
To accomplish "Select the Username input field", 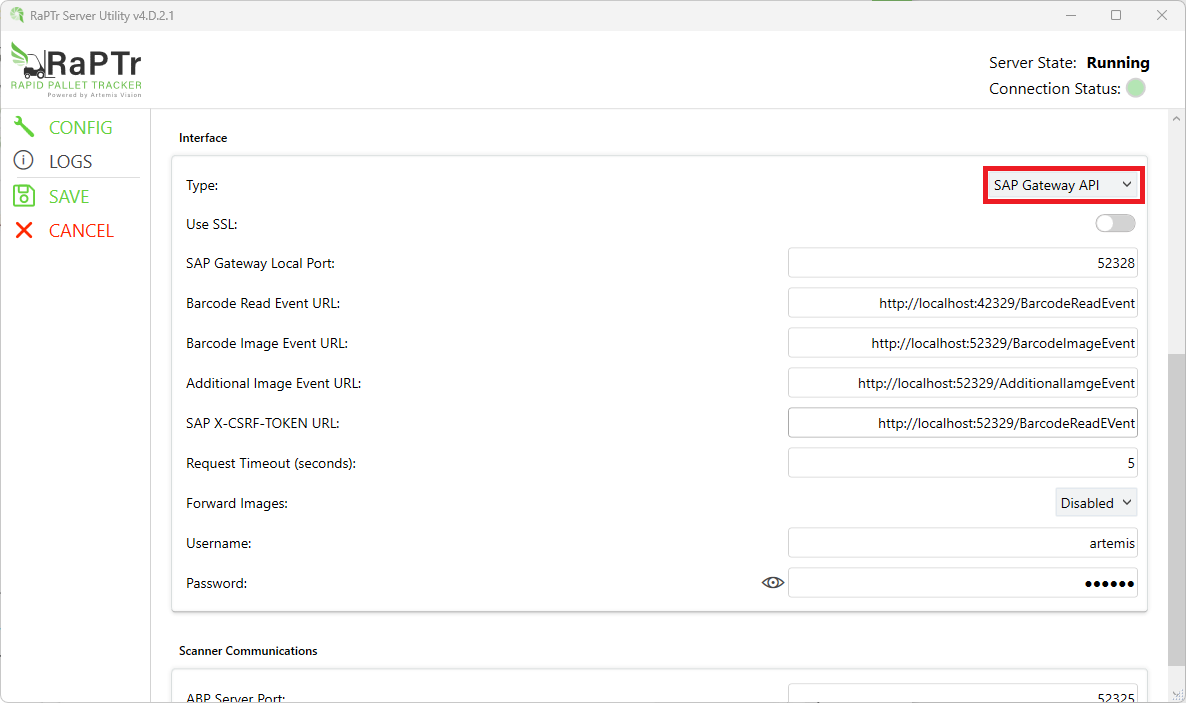I will (x=962, y=543).
